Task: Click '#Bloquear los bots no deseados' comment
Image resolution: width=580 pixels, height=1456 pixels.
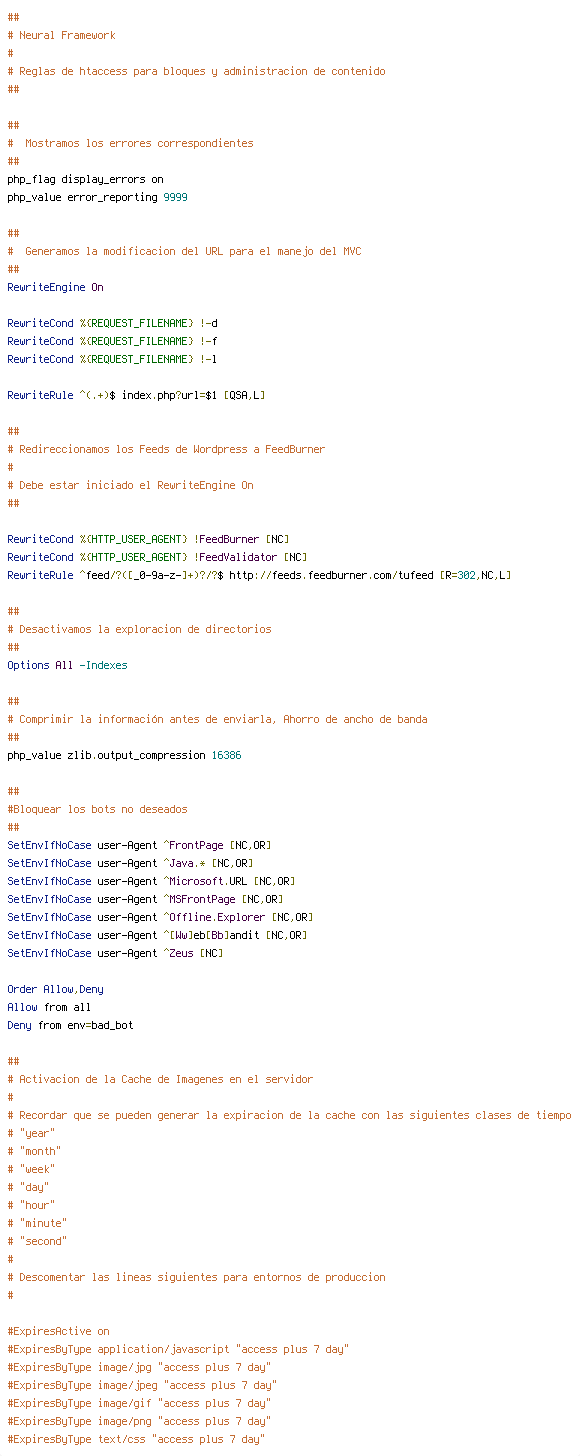Action: [x=97, y=809]
